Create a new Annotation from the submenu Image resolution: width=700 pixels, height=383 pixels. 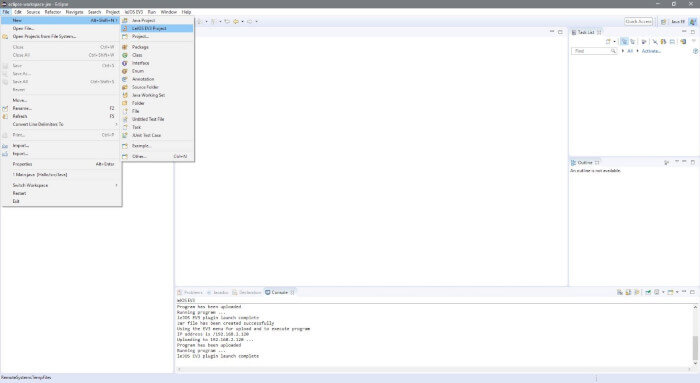coord(157,79)
